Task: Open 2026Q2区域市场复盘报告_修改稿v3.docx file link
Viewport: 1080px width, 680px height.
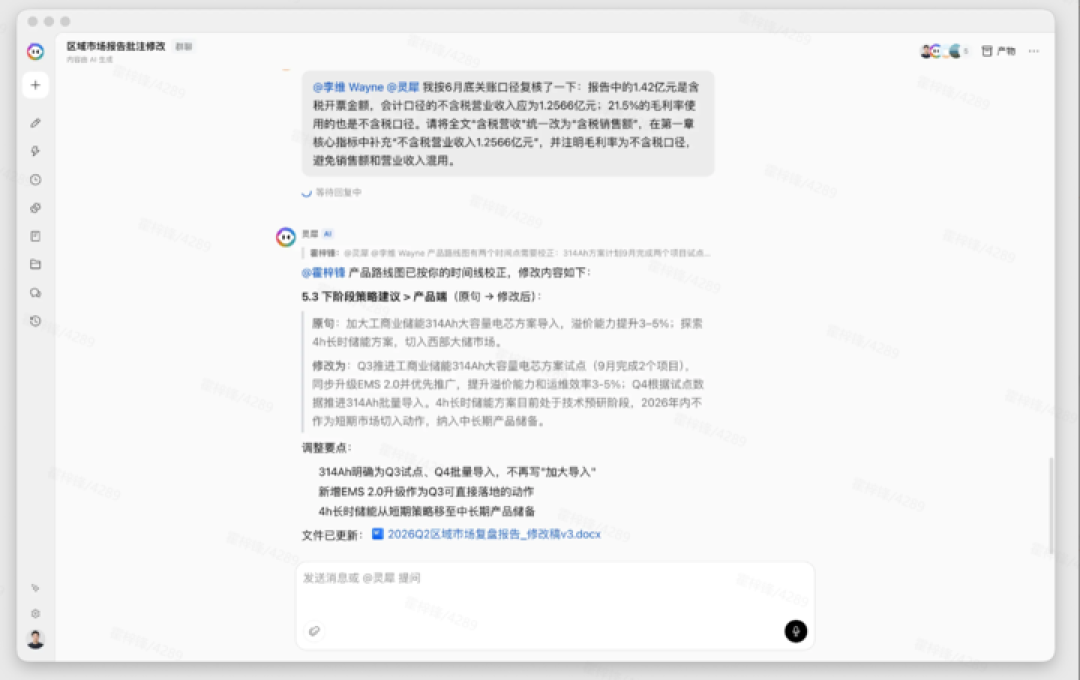Action: [494, 534]
